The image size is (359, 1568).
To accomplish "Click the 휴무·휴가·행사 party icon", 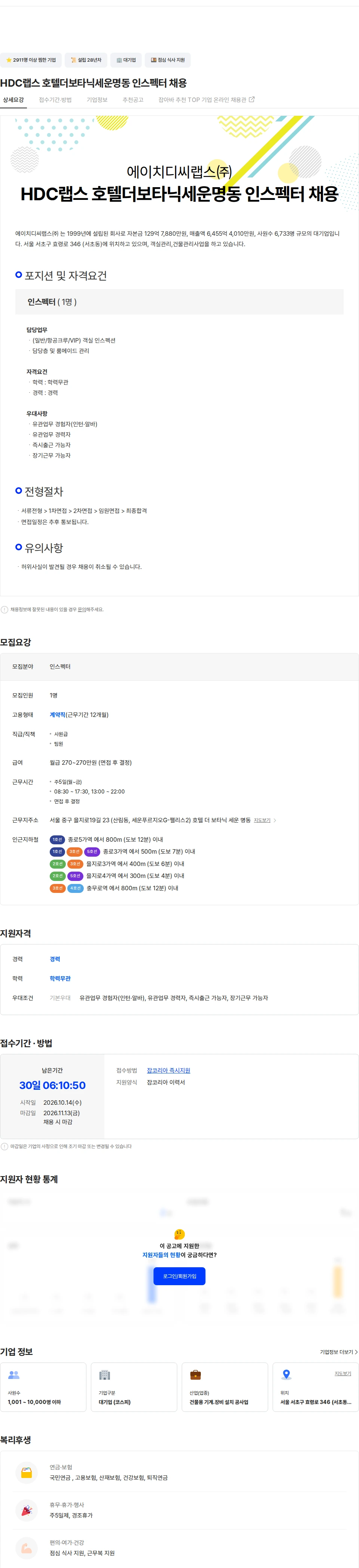I will pyautogui.click(x=26, y=1510).
